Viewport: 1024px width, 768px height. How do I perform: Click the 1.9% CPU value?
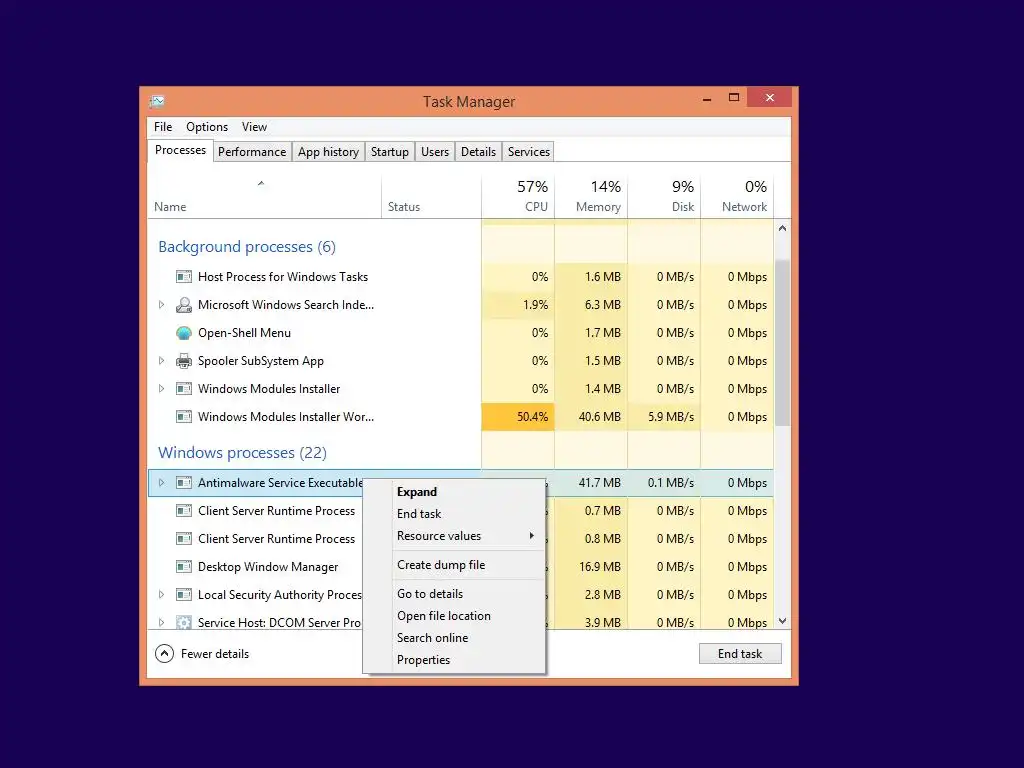click(536, 305)
